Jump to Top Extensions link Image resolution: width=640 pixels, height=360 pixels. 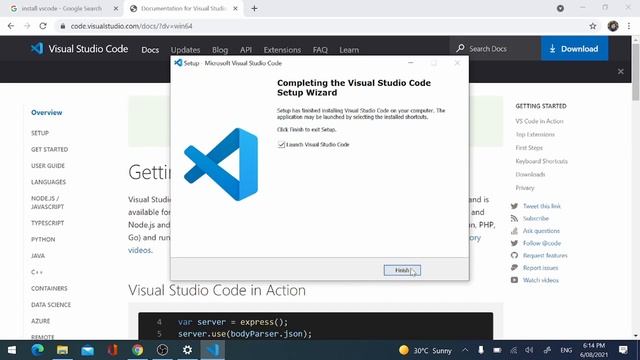[535, 134]
